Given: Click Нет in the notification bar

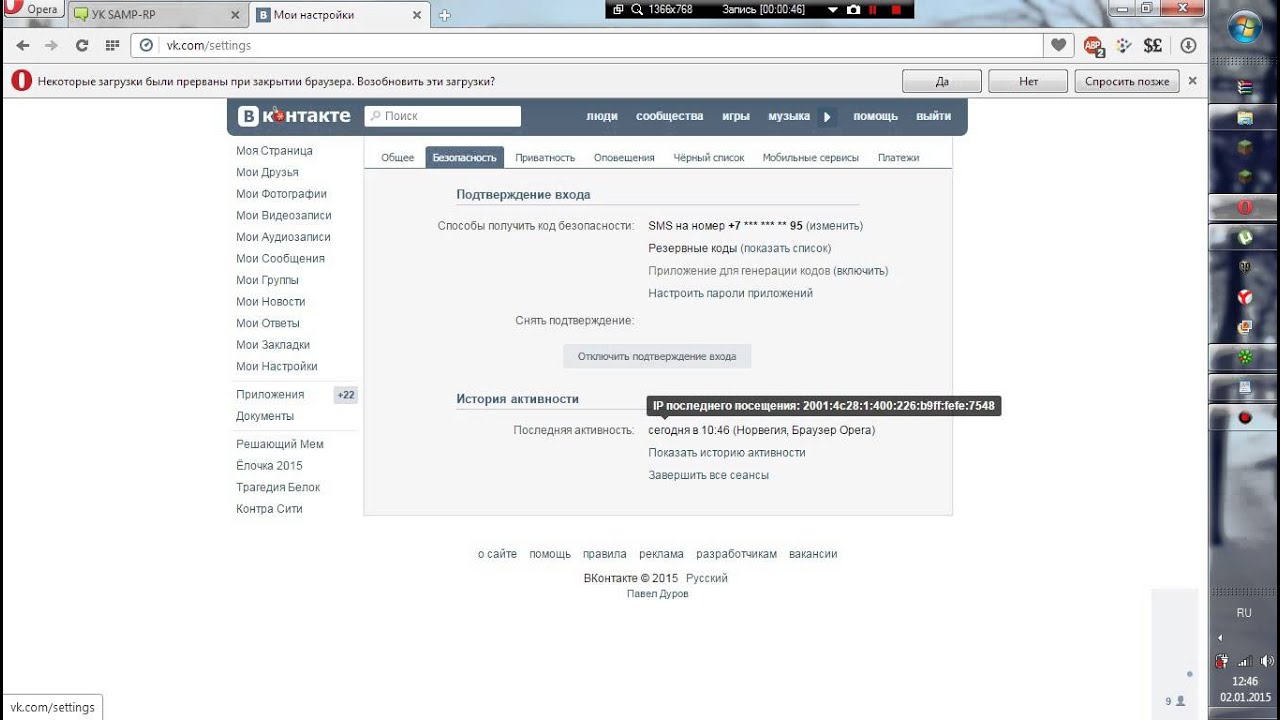Looking at the screenshot, I should pos(1028,81).
